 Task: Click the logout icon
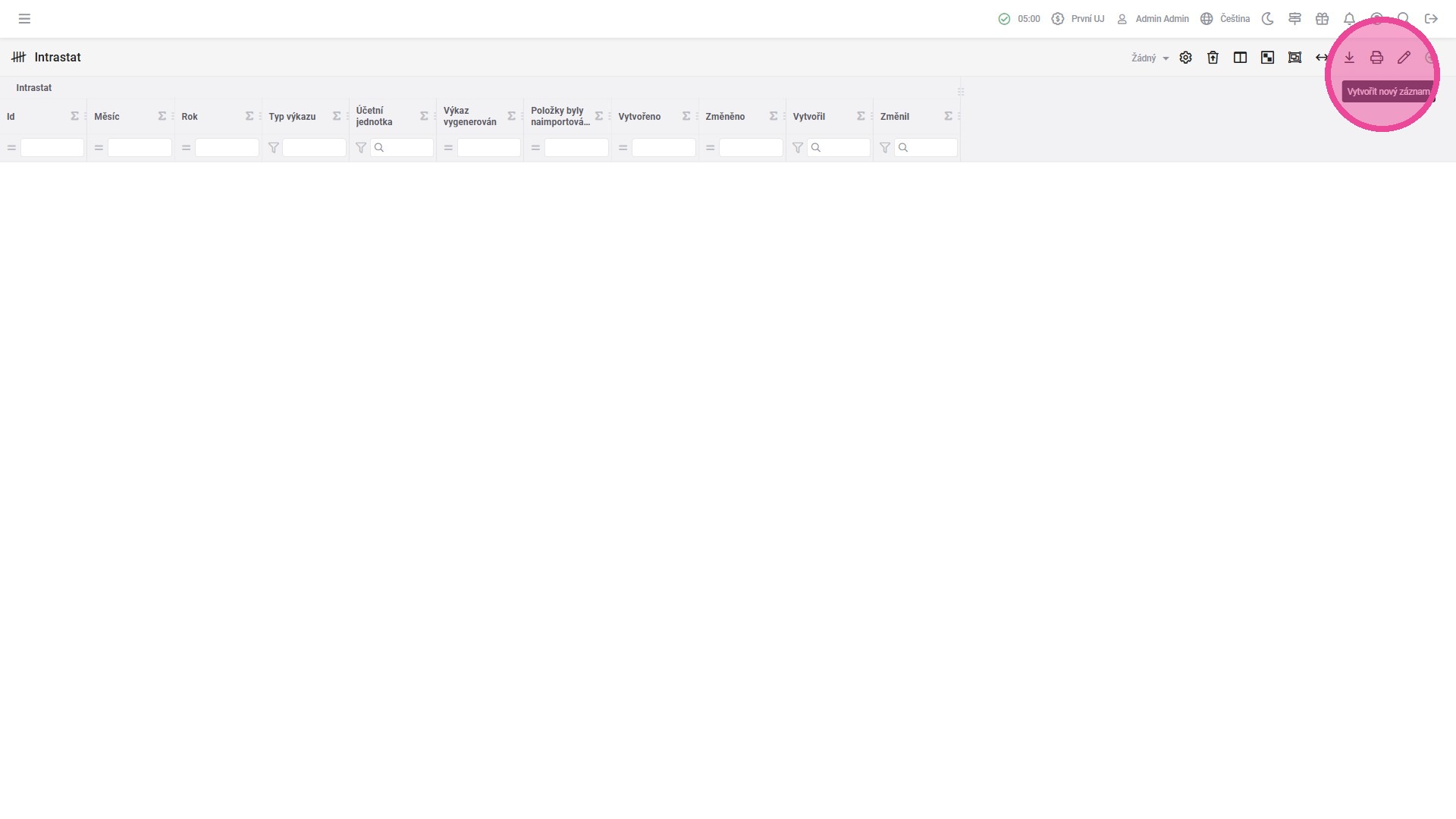pos(1431,19)
